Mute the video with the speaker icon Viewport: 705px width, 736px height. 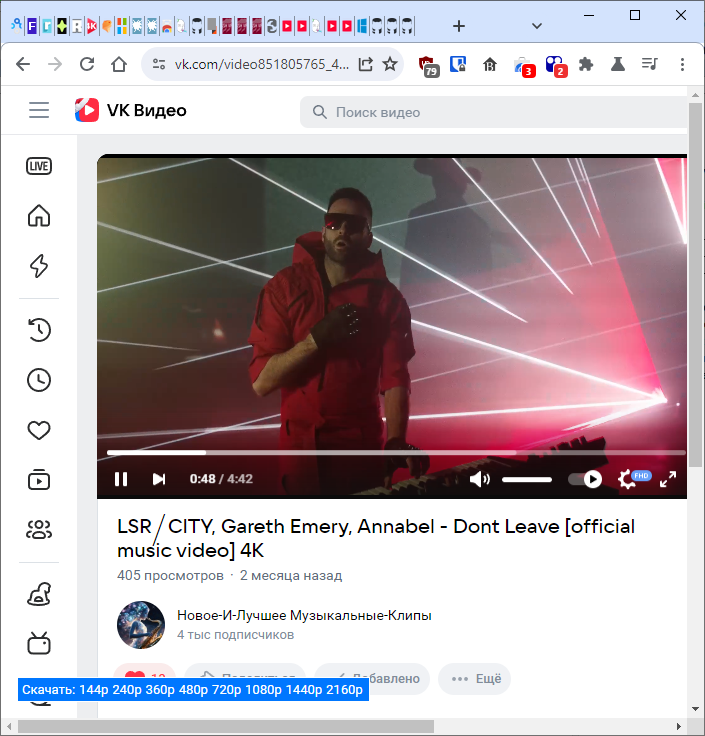[x=479, y=479]
